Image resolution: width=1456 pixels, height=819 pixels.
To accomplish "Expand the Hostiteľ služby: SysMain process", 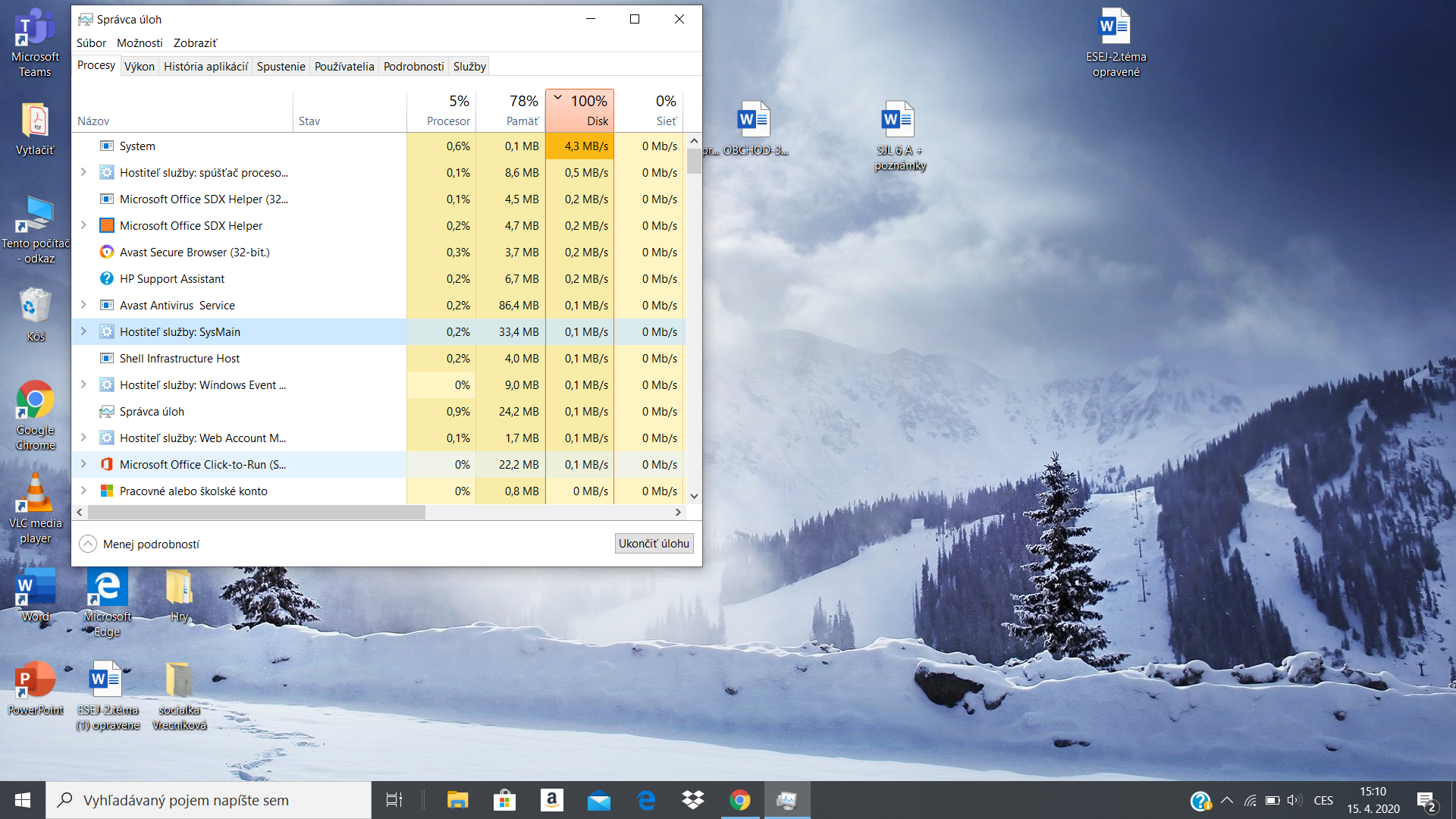I will tap(83, 331).
